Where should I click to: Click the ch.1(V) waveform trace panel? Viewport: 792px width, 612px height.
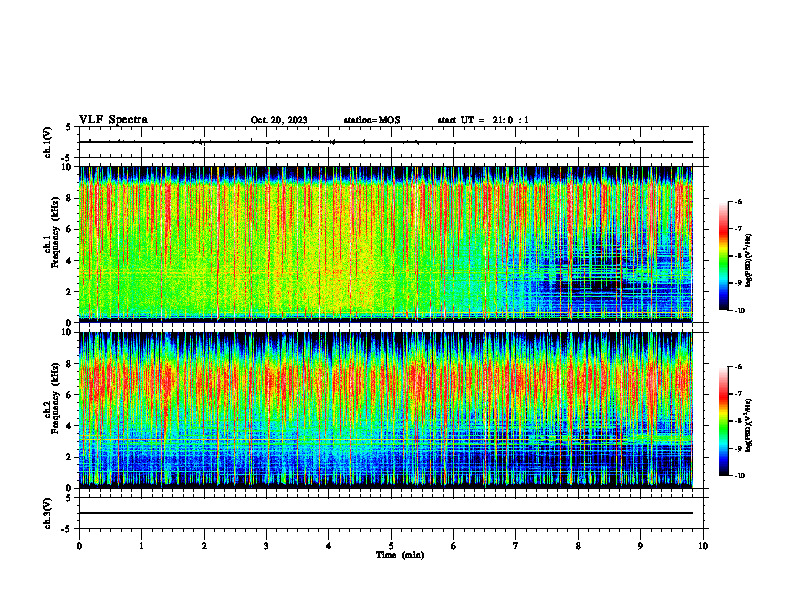point(391,142)
